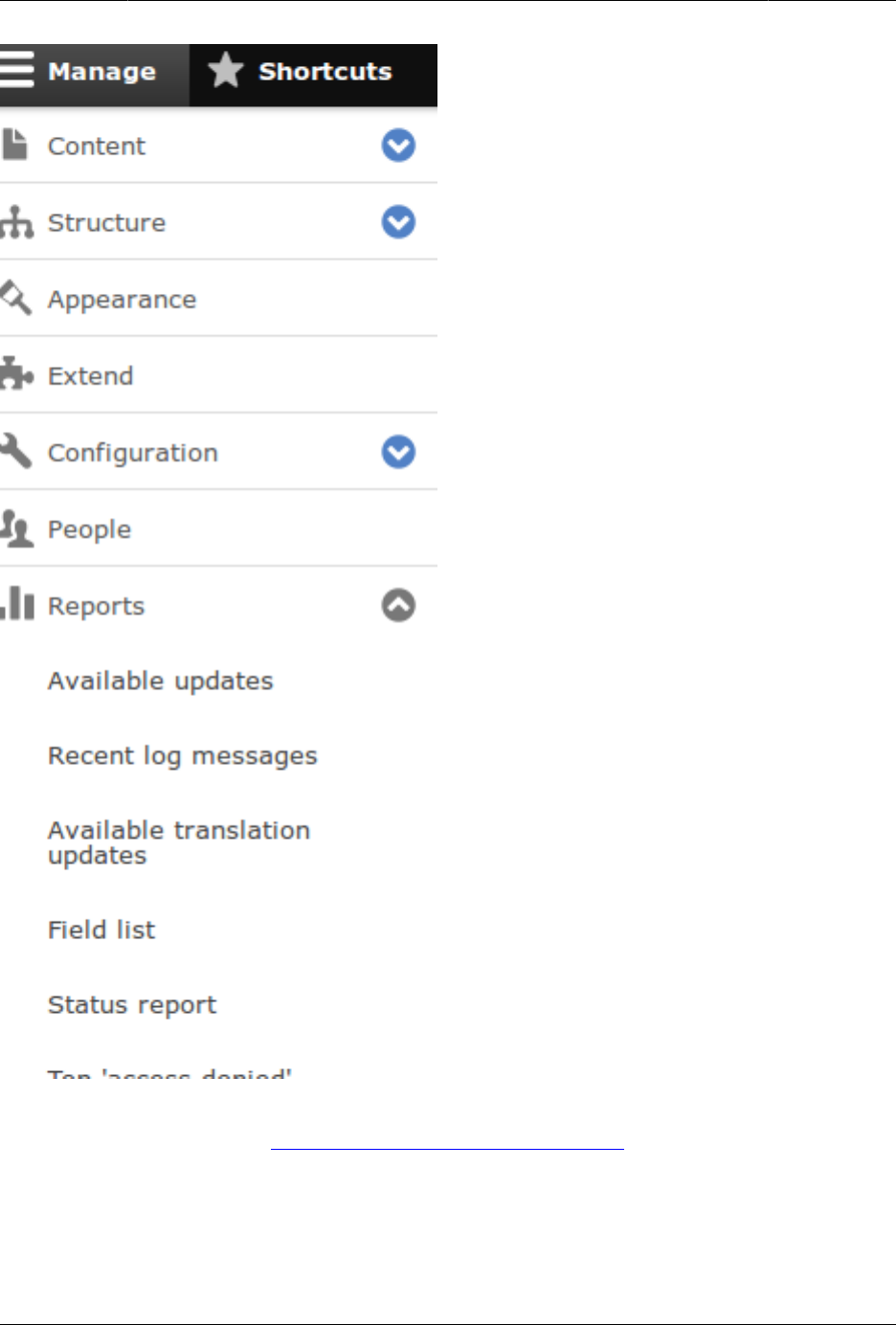Click the Shortcuts star icon
896x1325 pixels.
tap(226, 71)
